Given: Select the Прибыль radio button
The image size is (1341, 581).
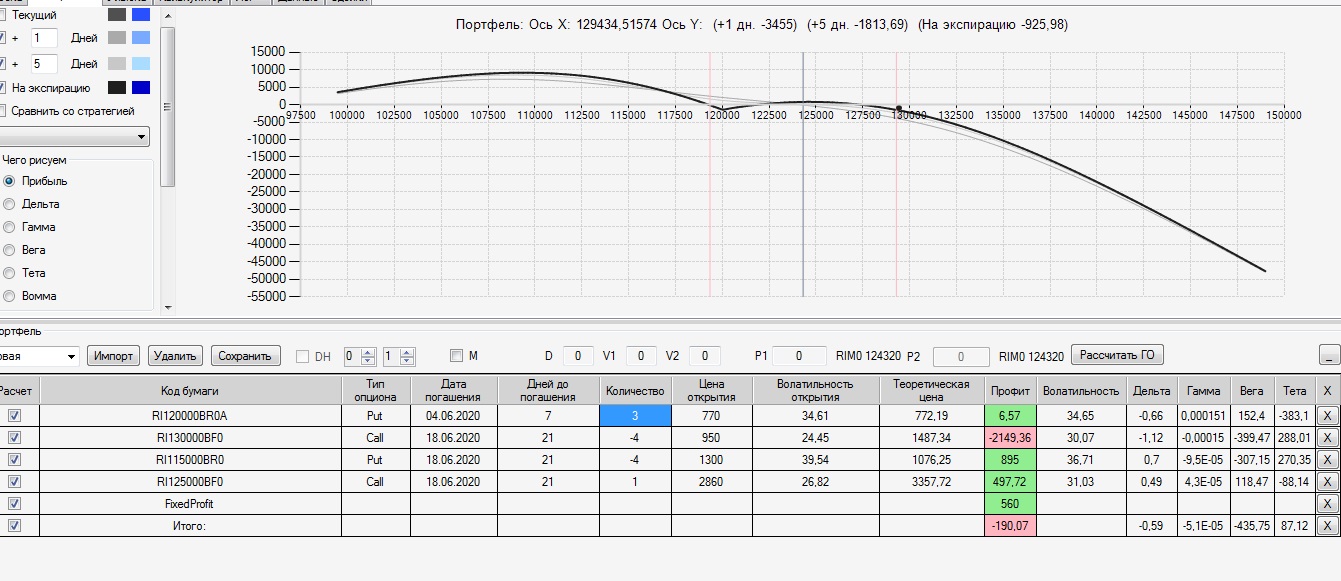Looking at the screenshot, I should coord(10,181).
